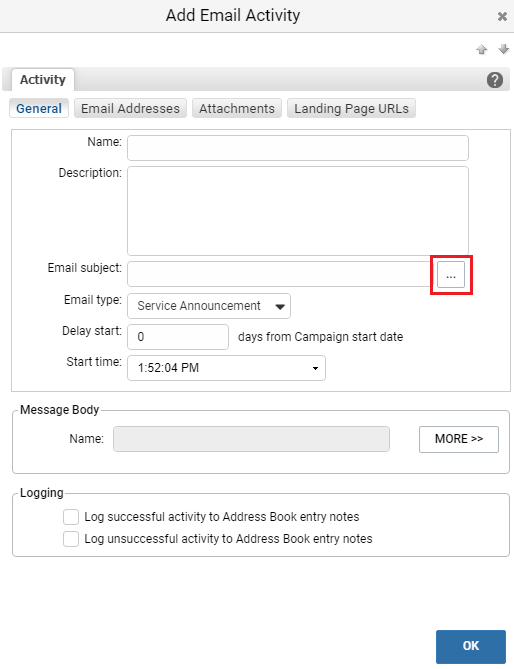Expand the Start time dropdown arrow

coord(315,368)
